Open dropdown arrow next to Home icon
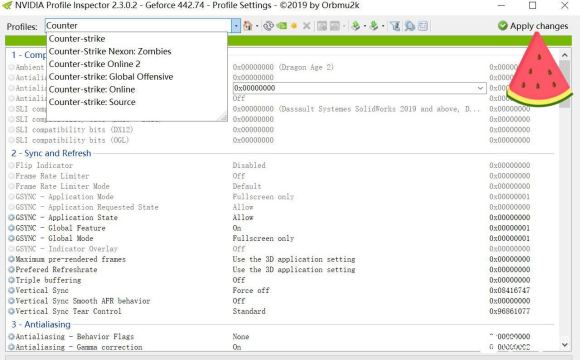Image resolution: width=580 pixels, height=360 pixels. coord(257,26)
